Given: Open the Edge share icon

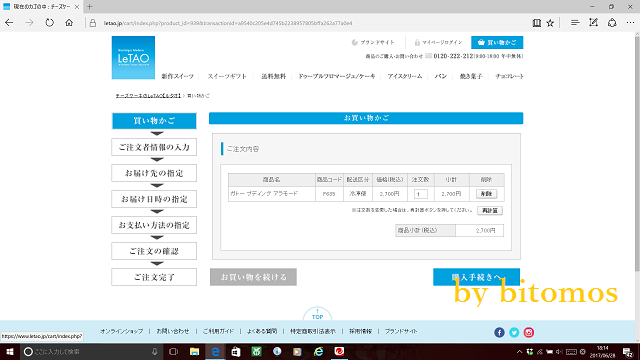Looking at the screenshot, I should coord(612,23).
